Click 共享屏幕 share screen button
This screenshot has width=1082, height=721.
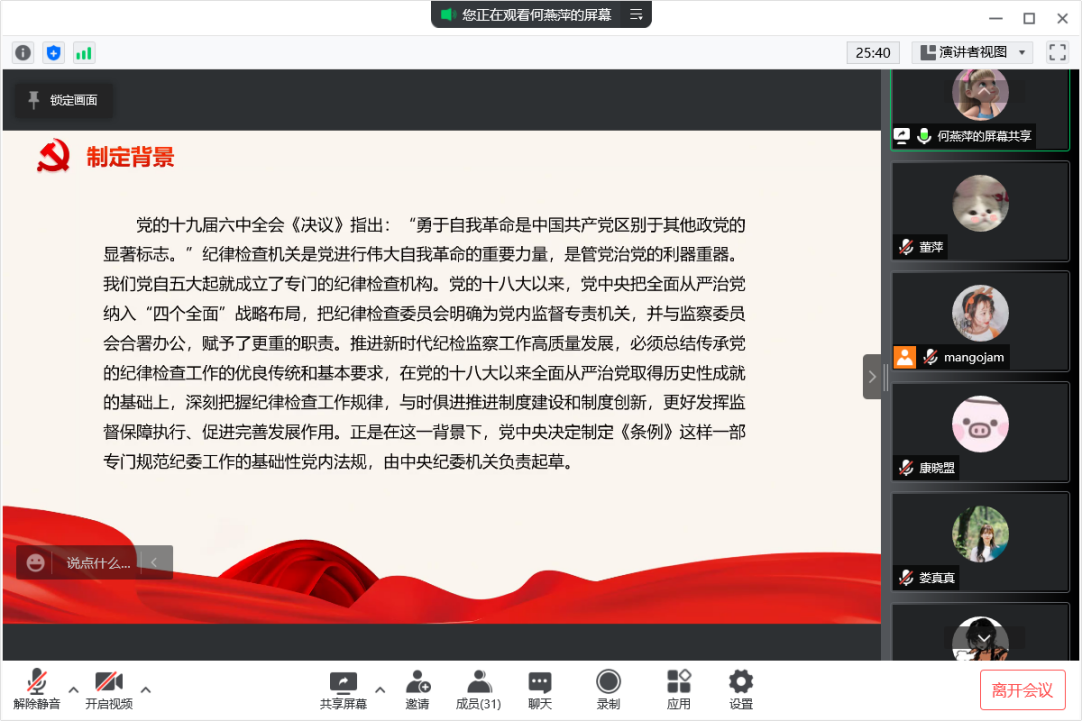click(x=343, y=689)
